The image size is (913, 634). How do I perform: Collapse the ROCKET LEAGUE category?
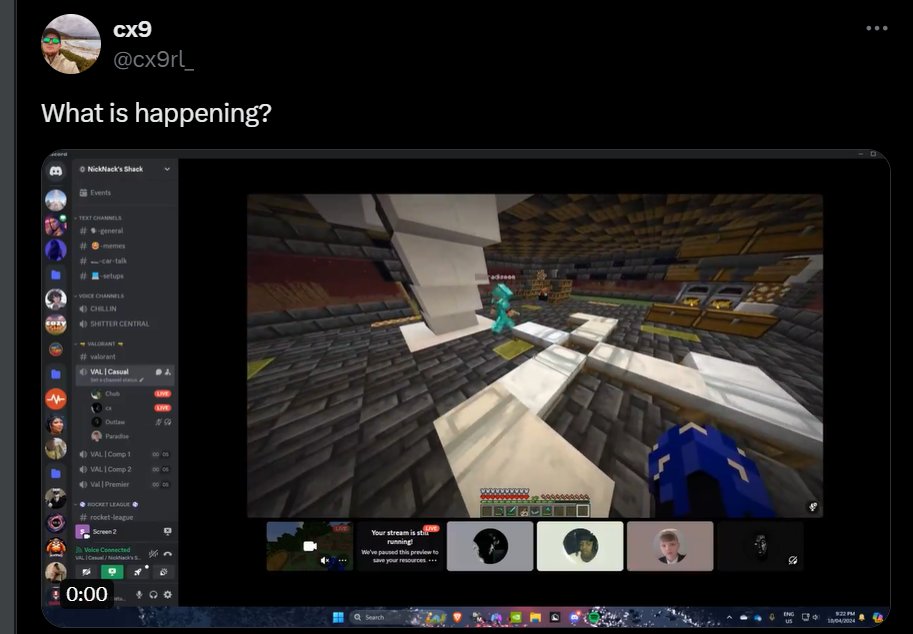[x=105, y=504]
